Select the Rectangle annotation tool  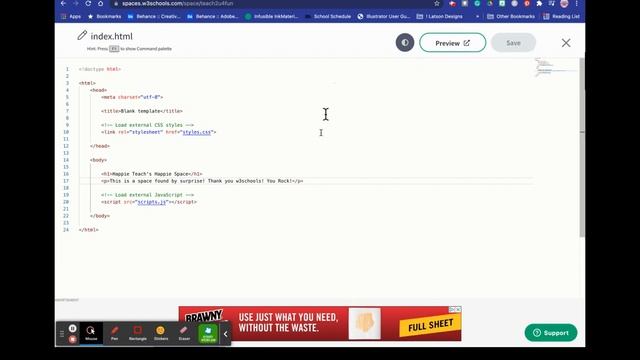point(138,333)
